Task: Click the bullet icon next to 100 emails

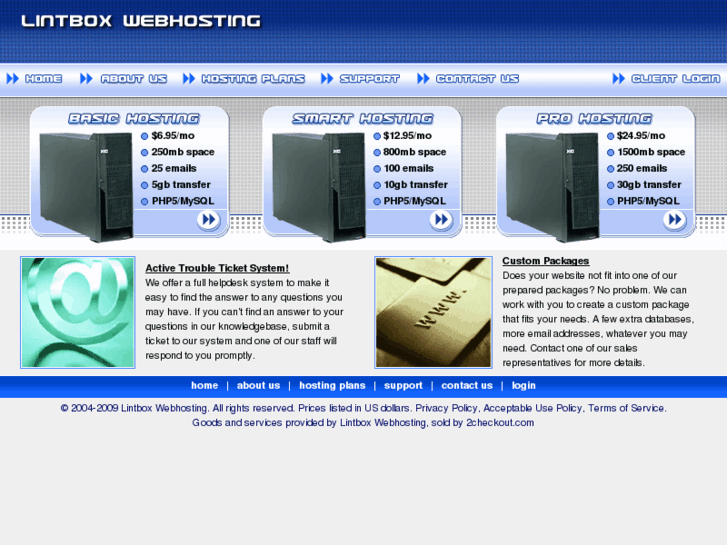Action: click(377, 169)
